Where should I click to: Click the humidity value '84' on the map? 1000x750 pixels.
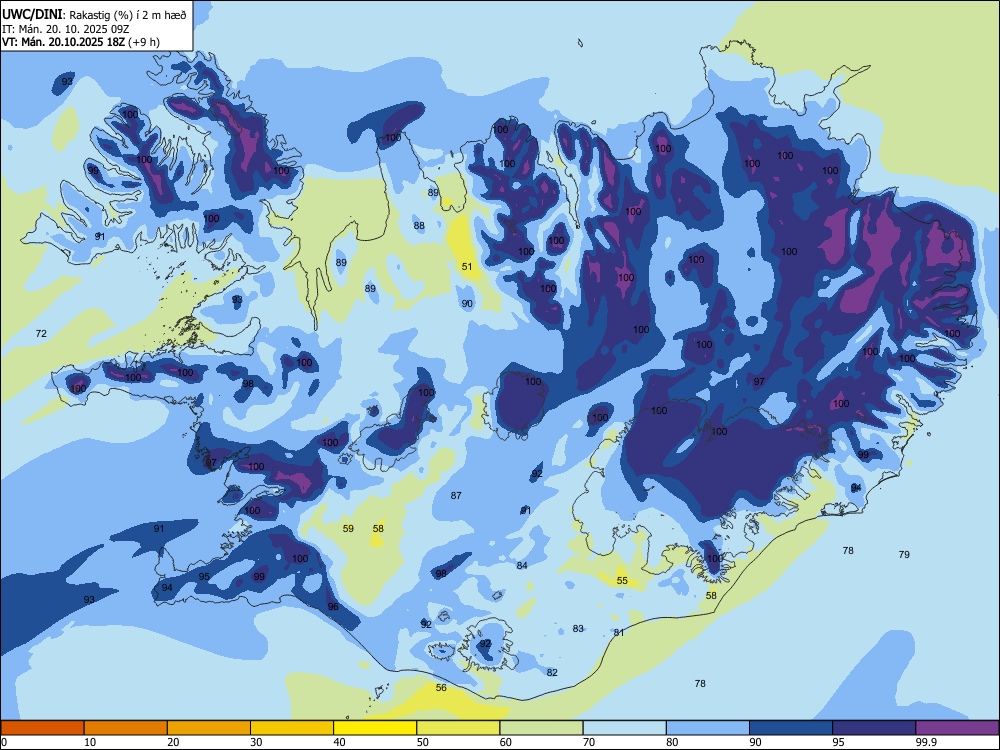click(x=522, y=566)
